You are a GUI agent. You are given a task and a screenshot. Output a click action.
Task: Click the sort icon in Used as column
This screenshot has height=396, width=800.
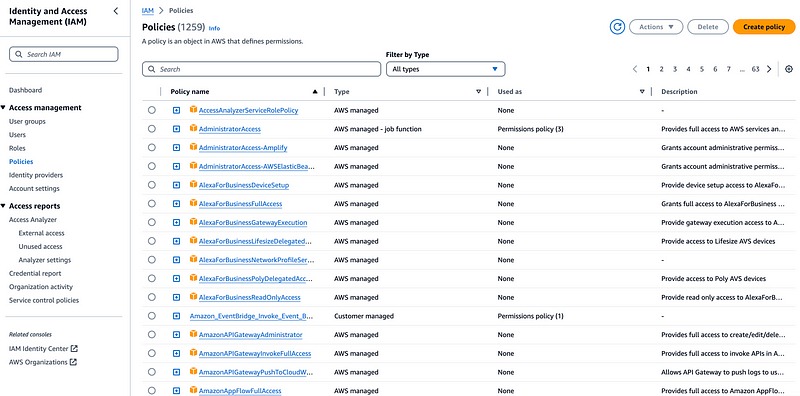coord(642,92)
